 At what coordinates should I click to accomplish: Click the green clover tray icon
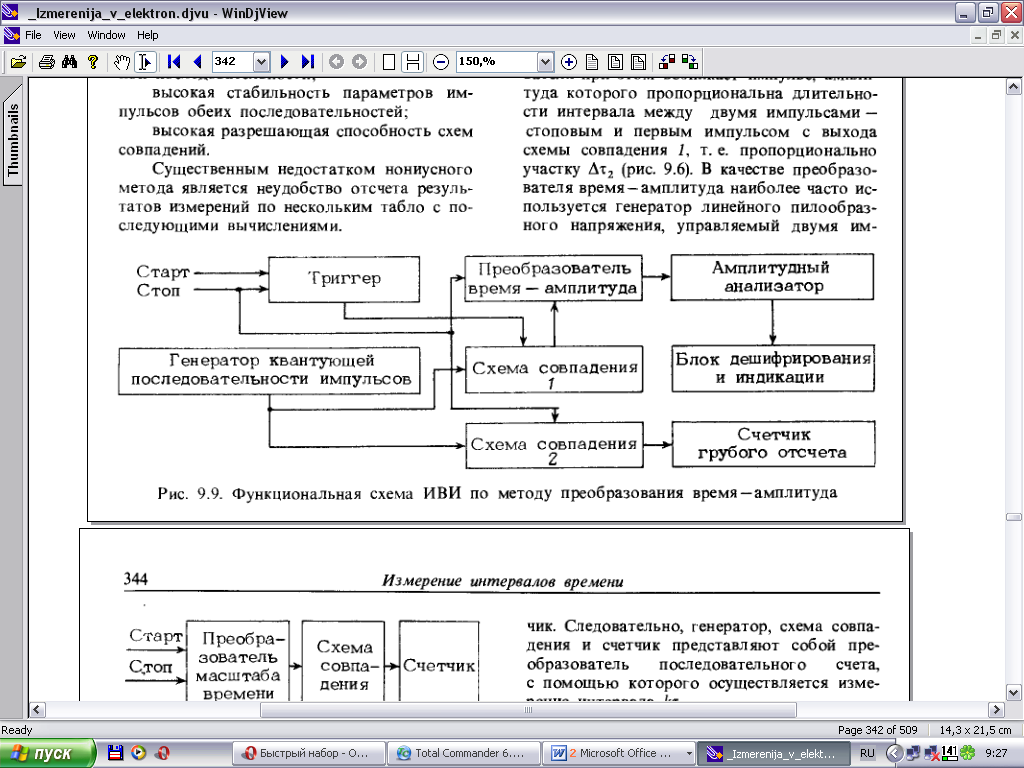coord(967,753)
